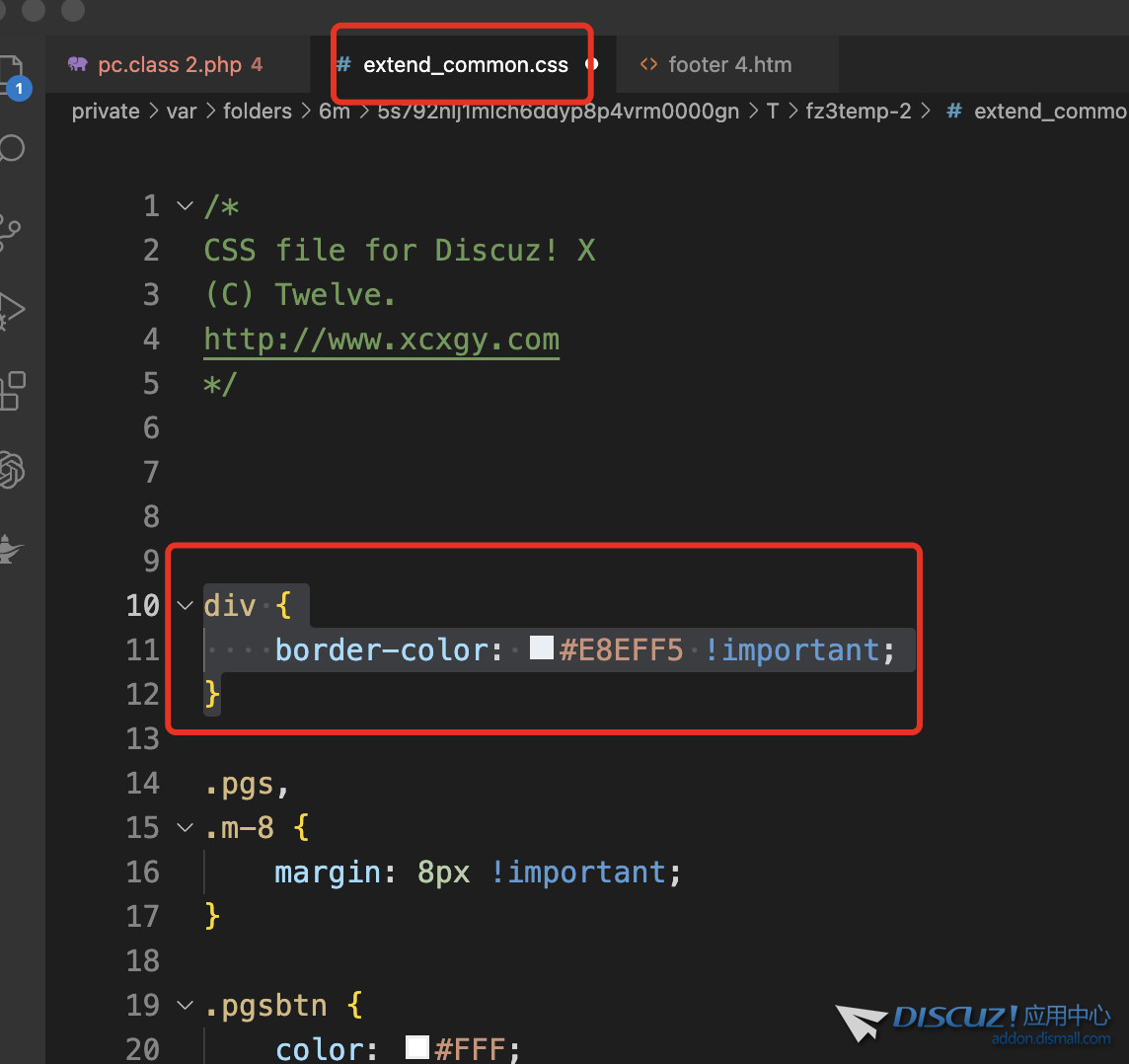This screenshot has height=1064, width=1129.
Task: Click the #FFF color swatch on line 20
Action: (x=417, y=1047)
